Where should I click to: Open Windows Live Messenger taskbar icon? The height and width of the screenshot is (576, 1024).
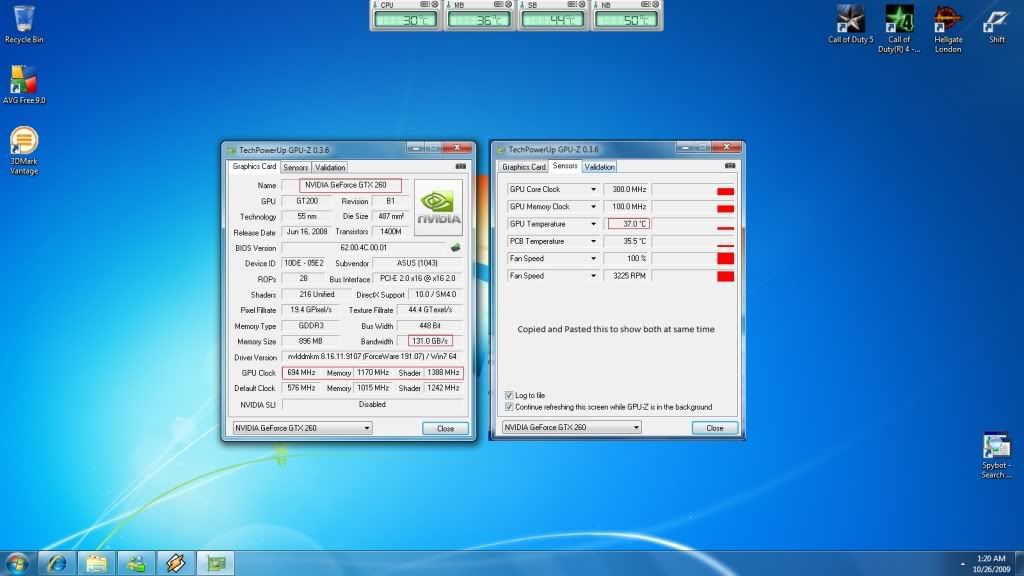[136, 562]
